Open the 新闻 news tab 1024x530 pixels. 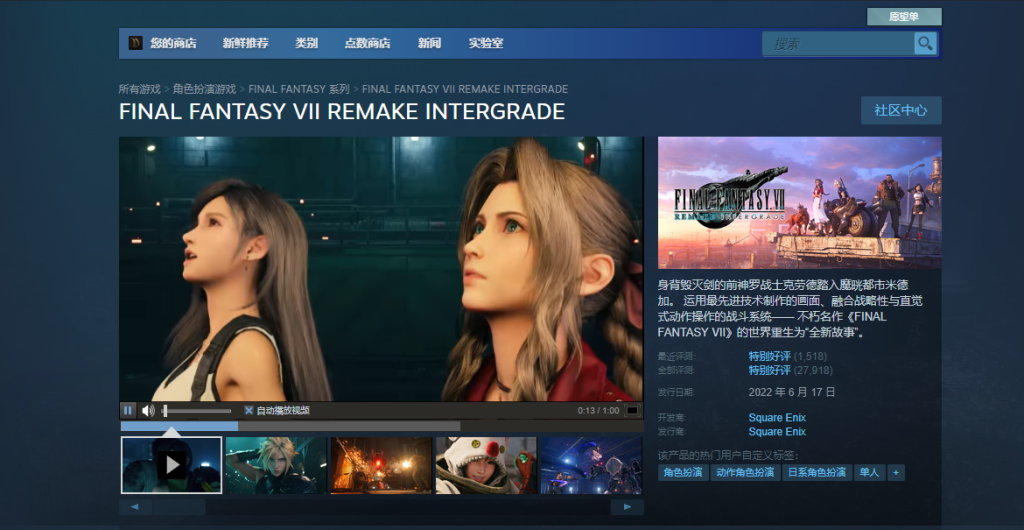[x=429, y=44]
